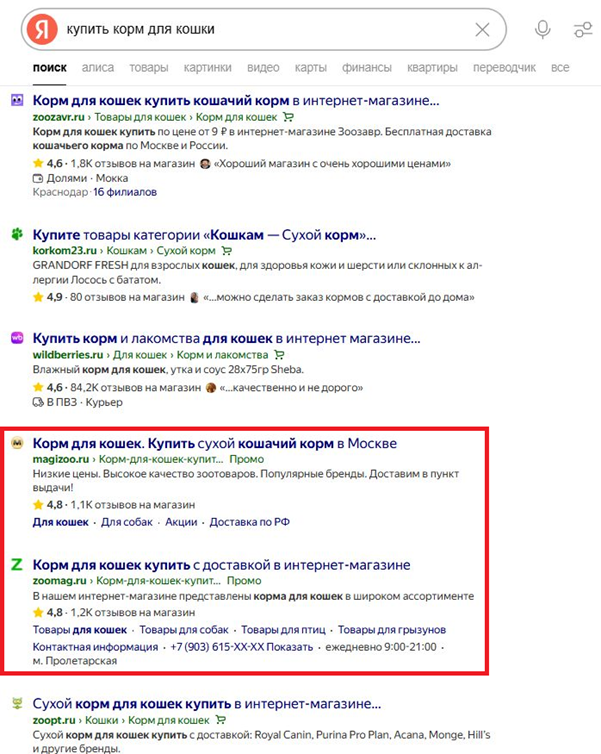Open zoozavr 'Товары для кошек' breadcrumb
The height and width of the screenshot is (754, 601).
[x=140, y=117]
